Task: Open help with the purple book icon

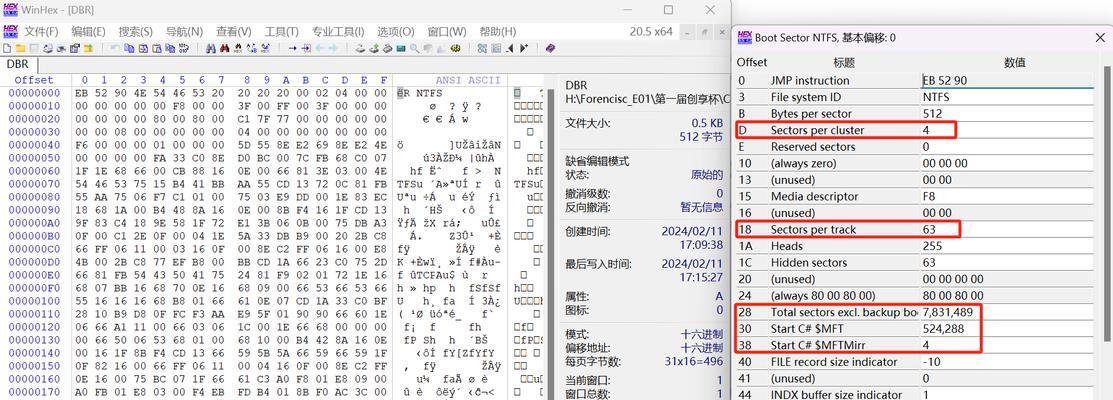Action: click(x=550, y=48)
